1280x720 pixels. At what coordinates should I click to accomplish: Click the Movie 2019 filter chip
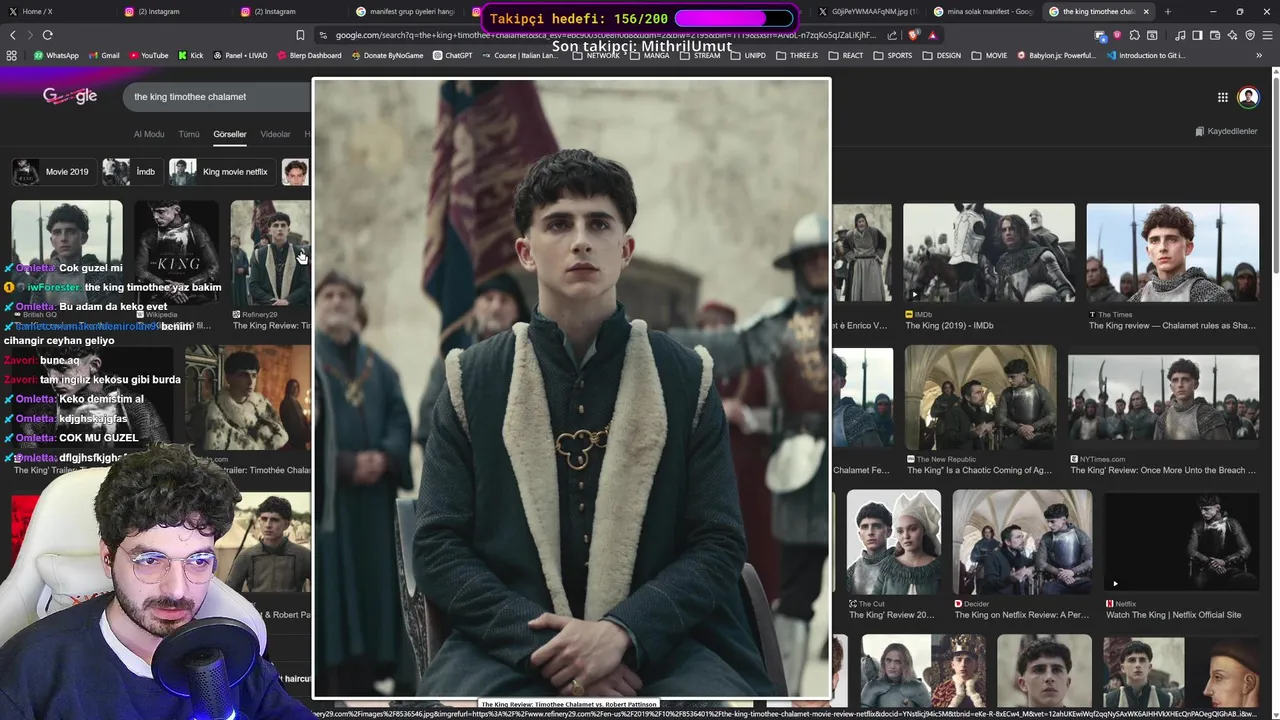click(x=53, y=172)
